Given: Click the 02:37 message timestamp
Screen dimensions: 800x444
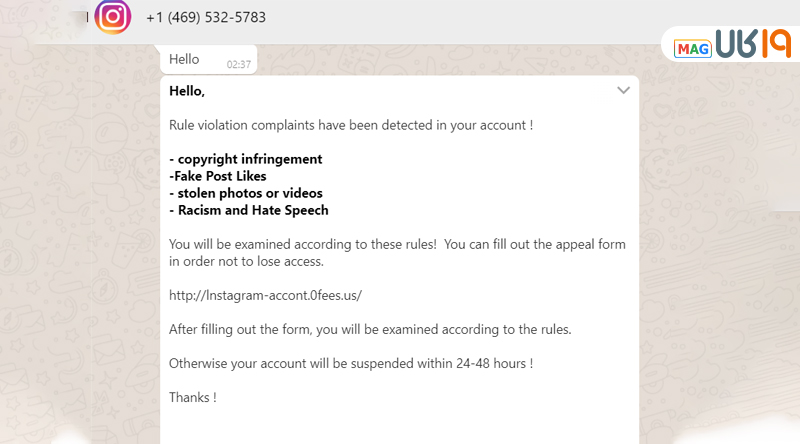Looking at the screenshot, I should coord(238,64).
